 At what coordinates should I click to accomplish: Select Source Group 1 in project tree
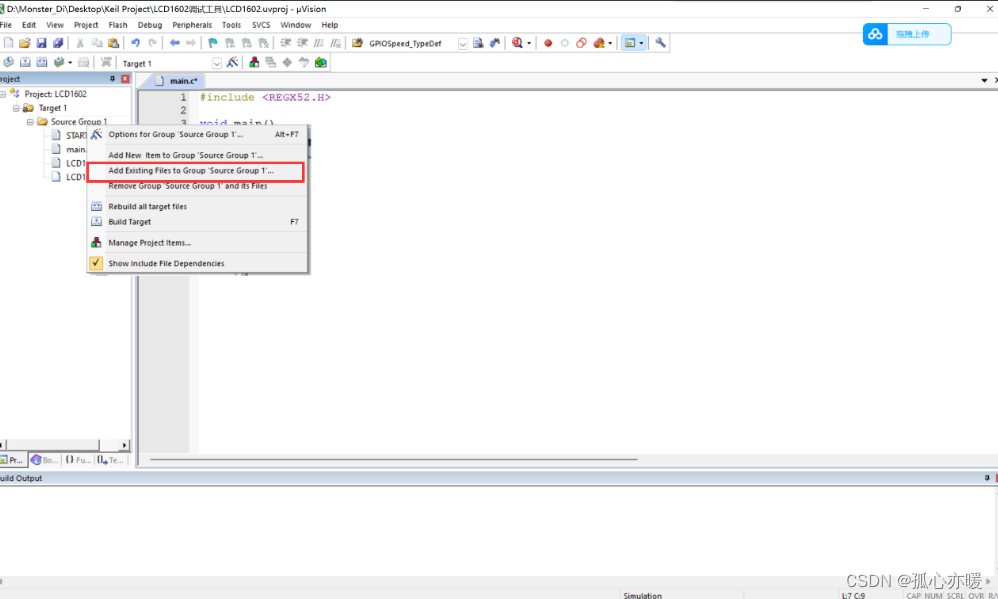click(79, 122)
